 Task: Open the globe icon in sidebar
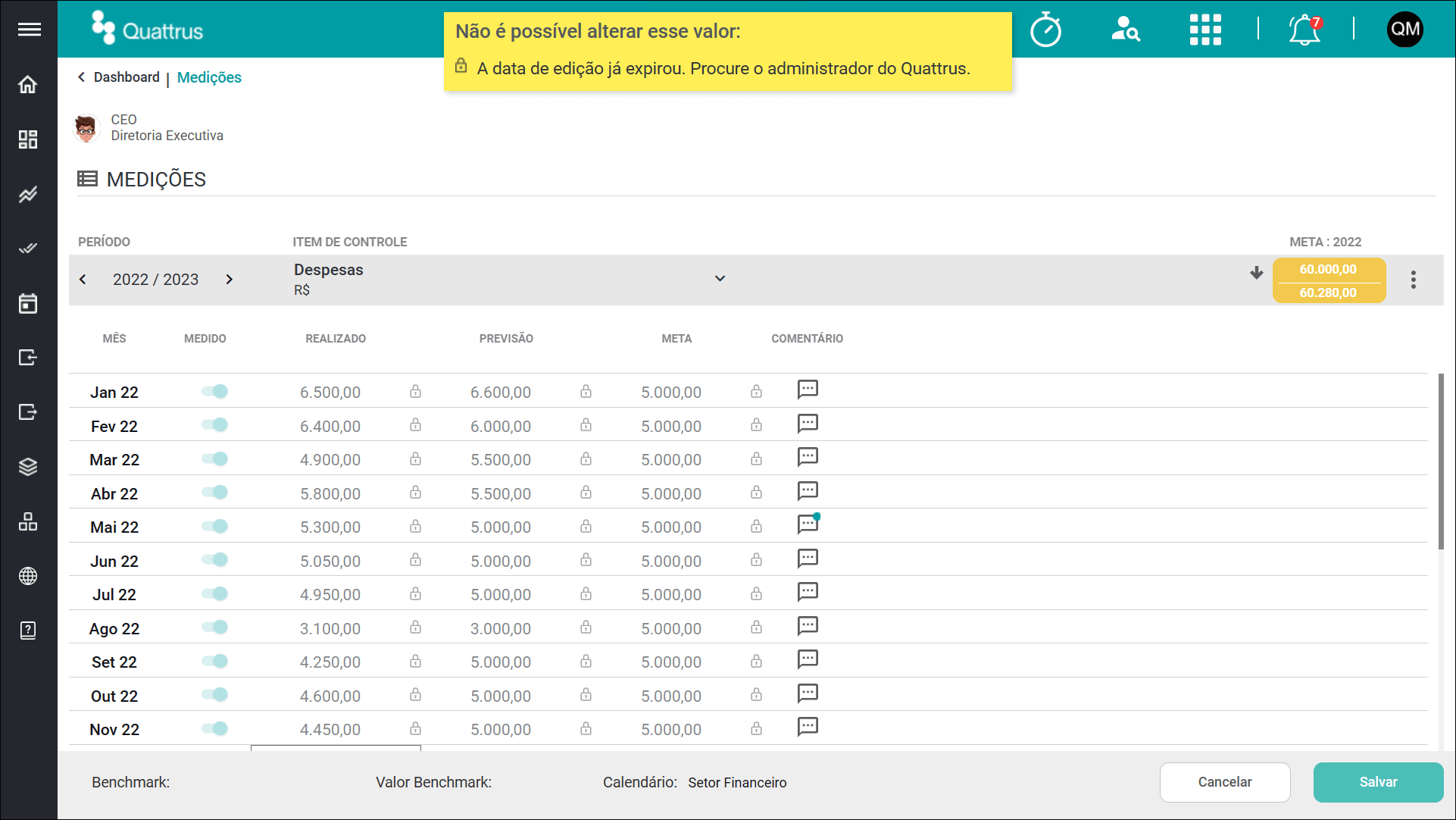(28, 576)
